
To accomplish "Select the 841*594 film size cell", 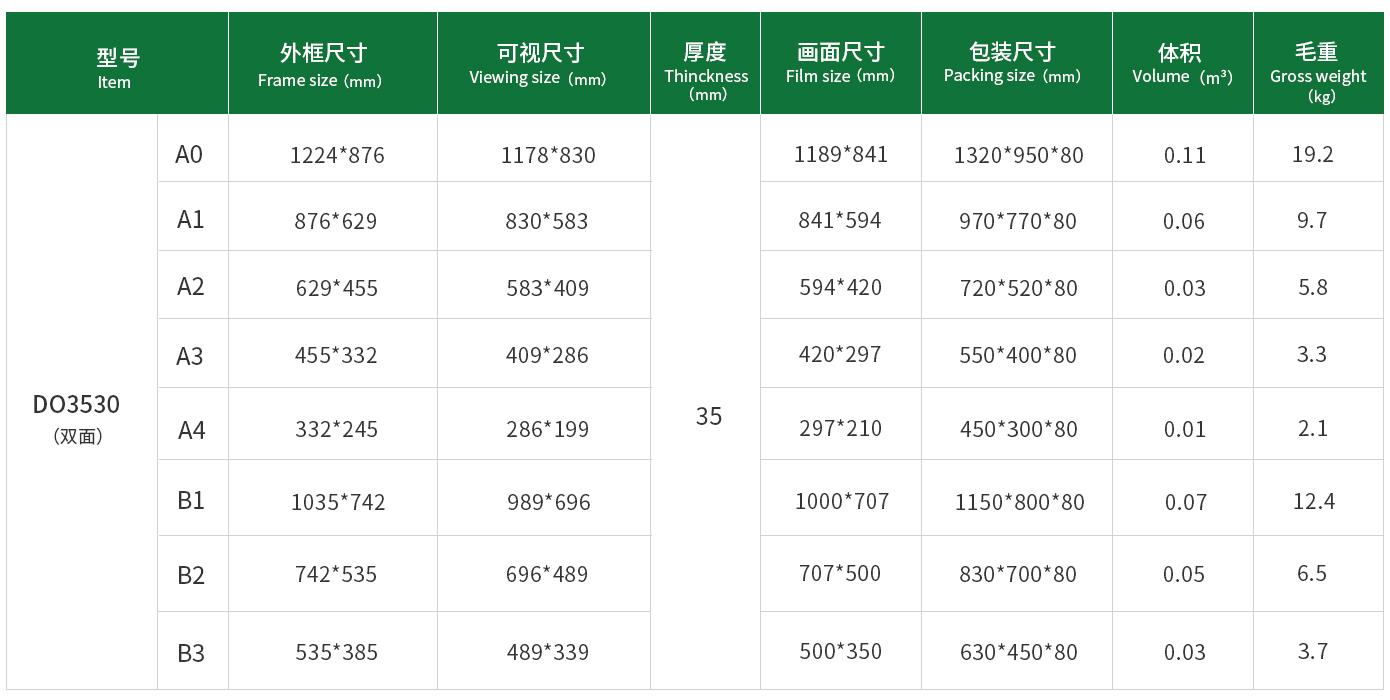I will pos(840,220).
